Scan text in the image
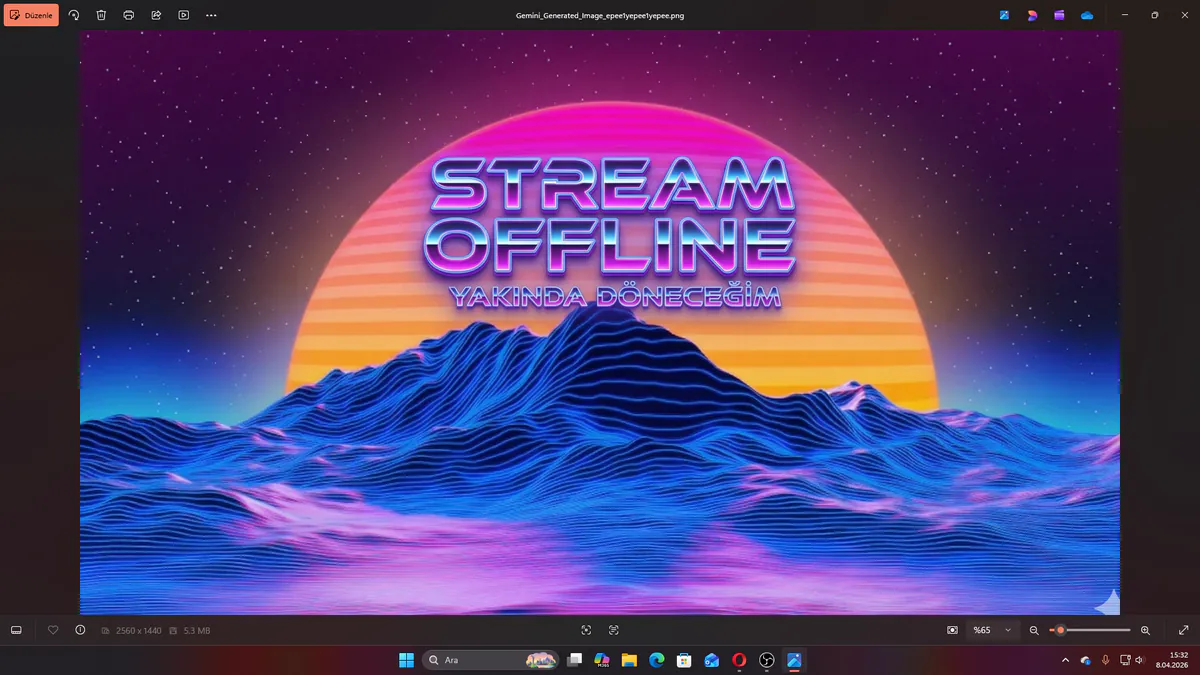 click(x=614, y=630)
